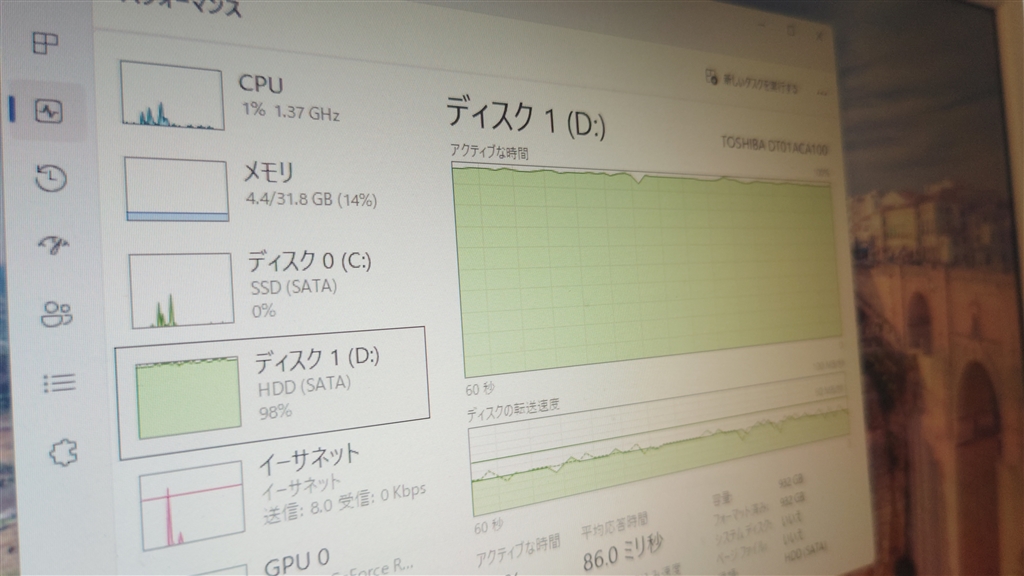
Task: Click the Run new task button
Action: (752, 81)
